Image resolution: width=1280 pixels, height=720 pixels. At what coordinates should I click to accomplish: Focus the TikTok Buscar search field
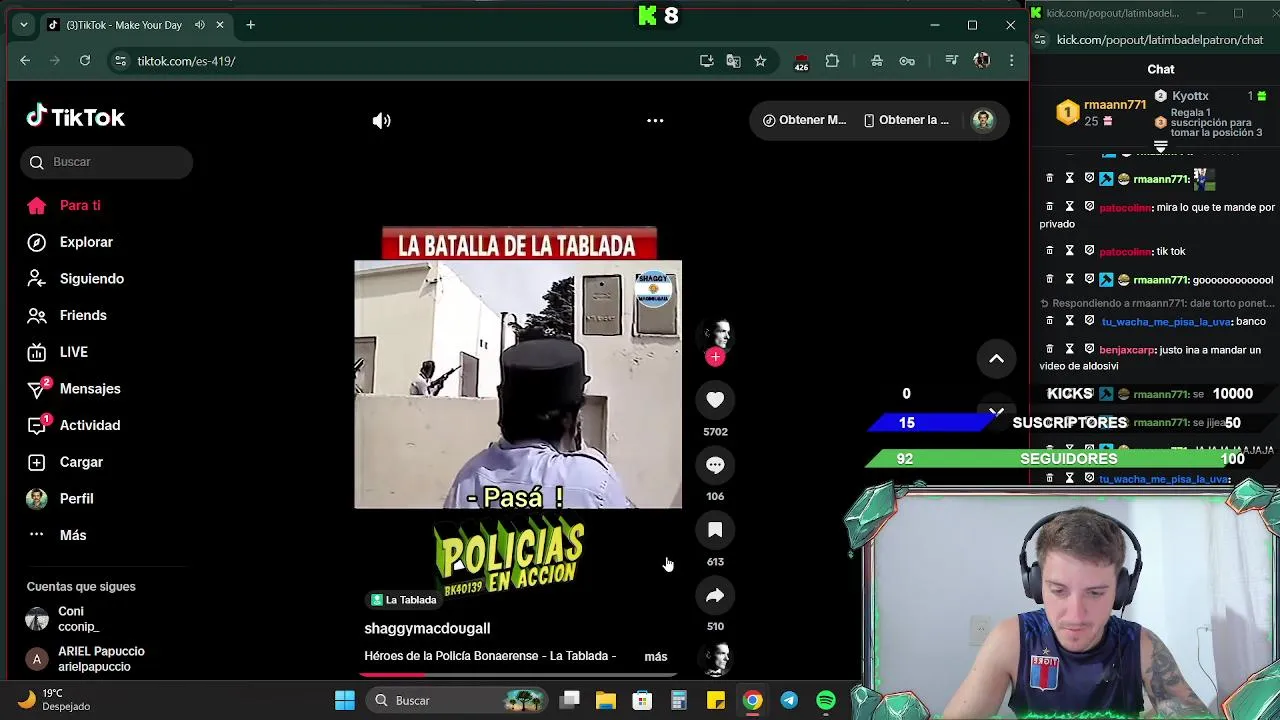click(106, 162)
